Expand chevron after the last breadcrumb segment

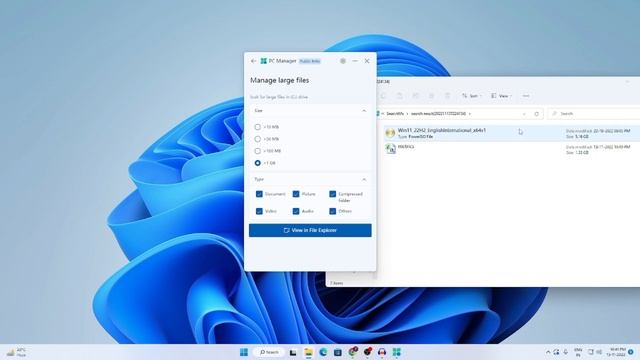(470, 114)
